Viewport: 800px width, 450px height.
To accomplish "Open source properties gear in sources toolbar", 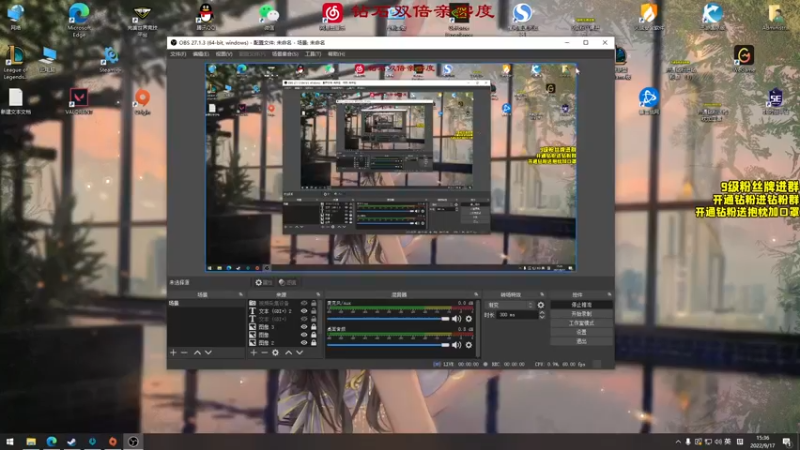I will [275, 353].
